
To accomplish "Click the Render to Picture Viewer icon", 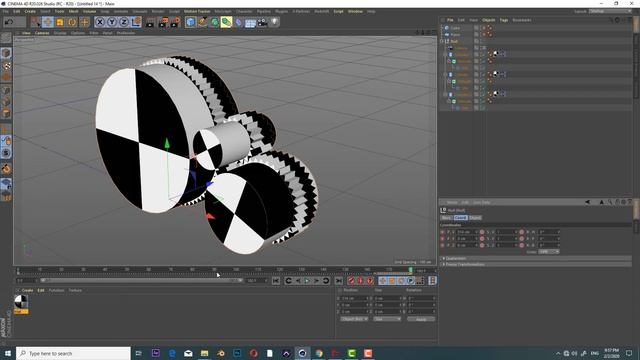I will tap(163, 22).
